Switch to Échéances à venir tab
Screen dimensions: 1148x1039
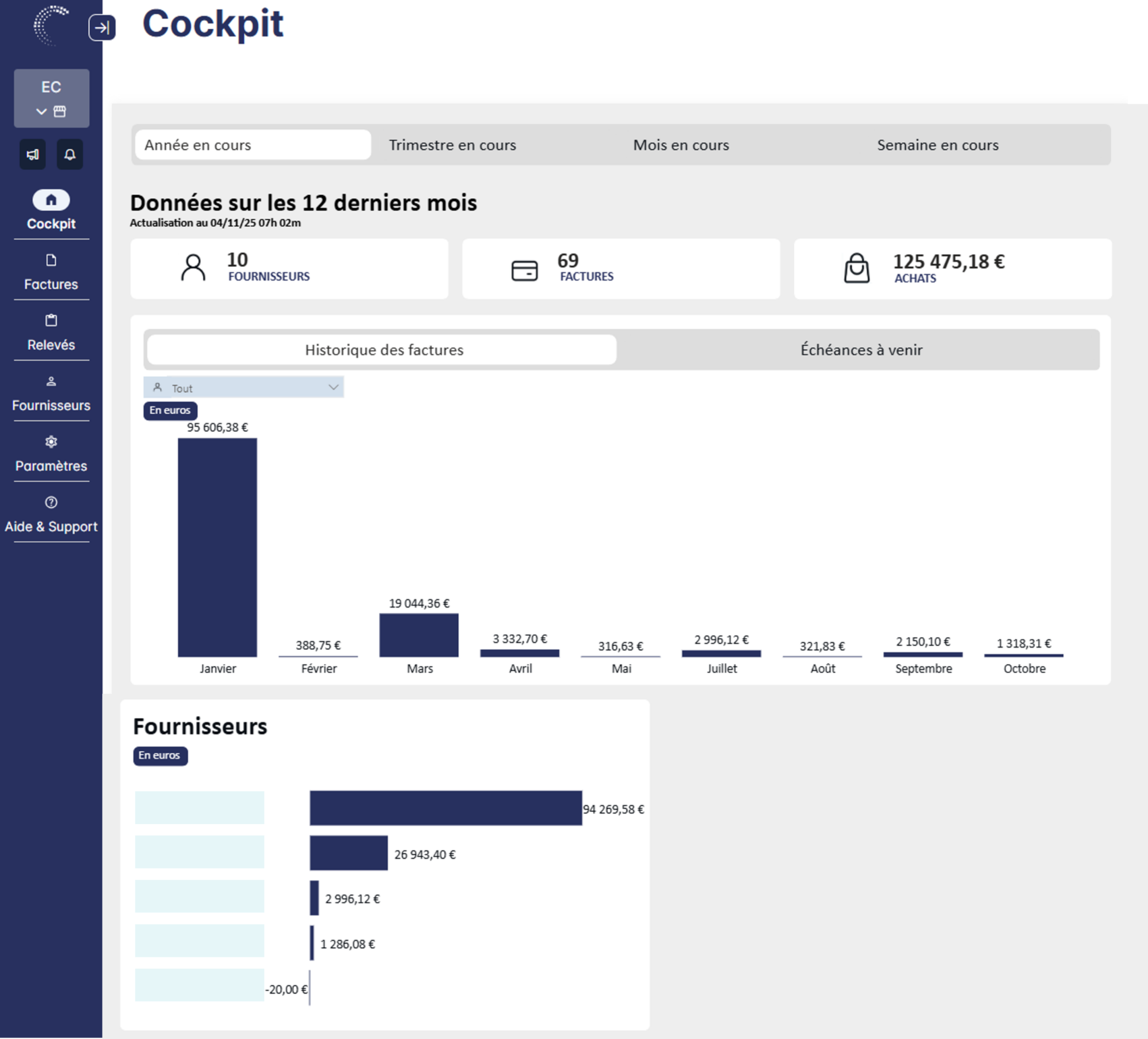(861, 350)
